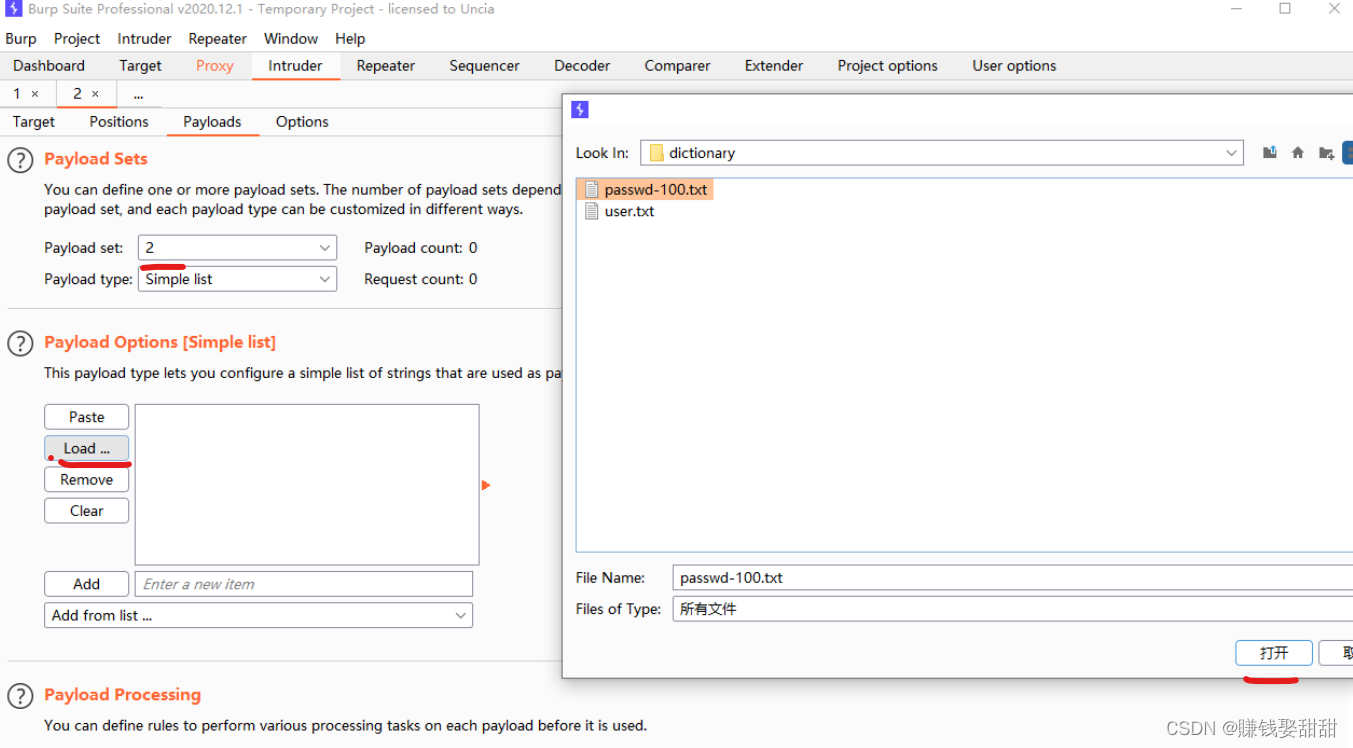Switch to the Positions sub-tab
This screenshot has width=1353, height=748.
point(119,122)
